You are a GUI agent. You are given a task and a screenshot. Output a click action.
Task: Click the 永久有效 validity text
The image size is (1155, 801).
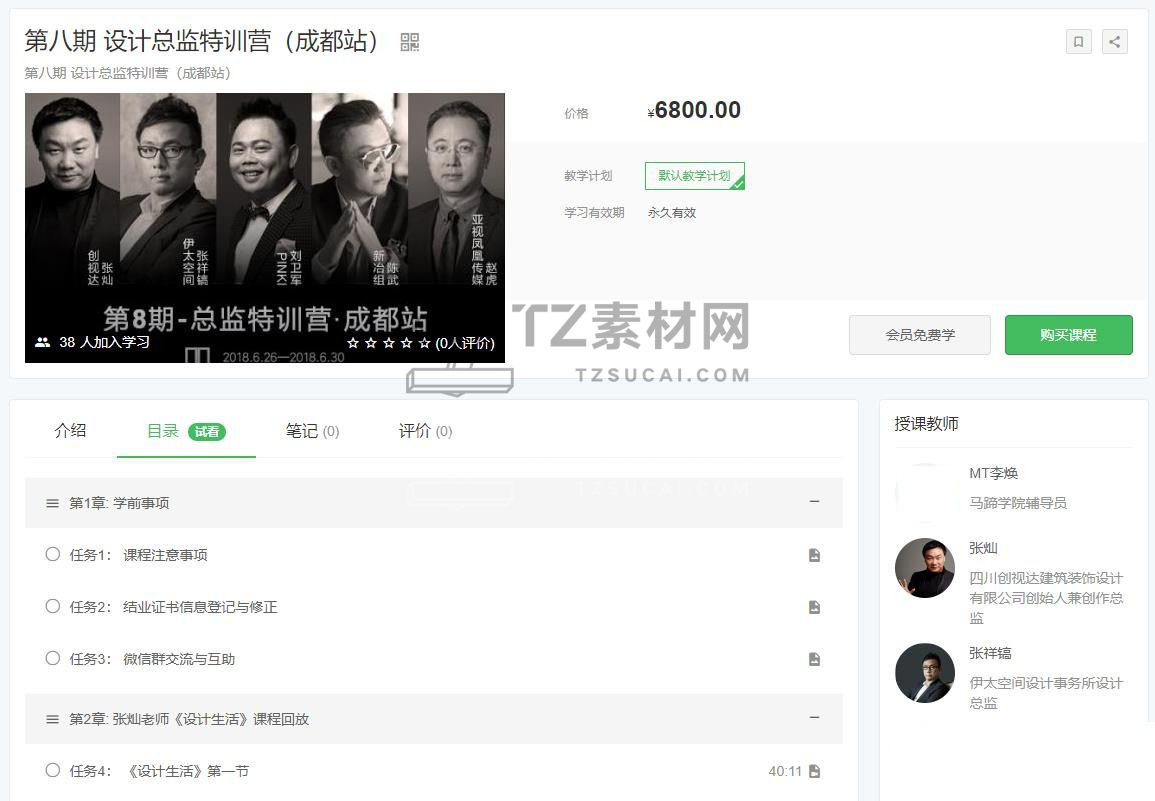(672, 213)
